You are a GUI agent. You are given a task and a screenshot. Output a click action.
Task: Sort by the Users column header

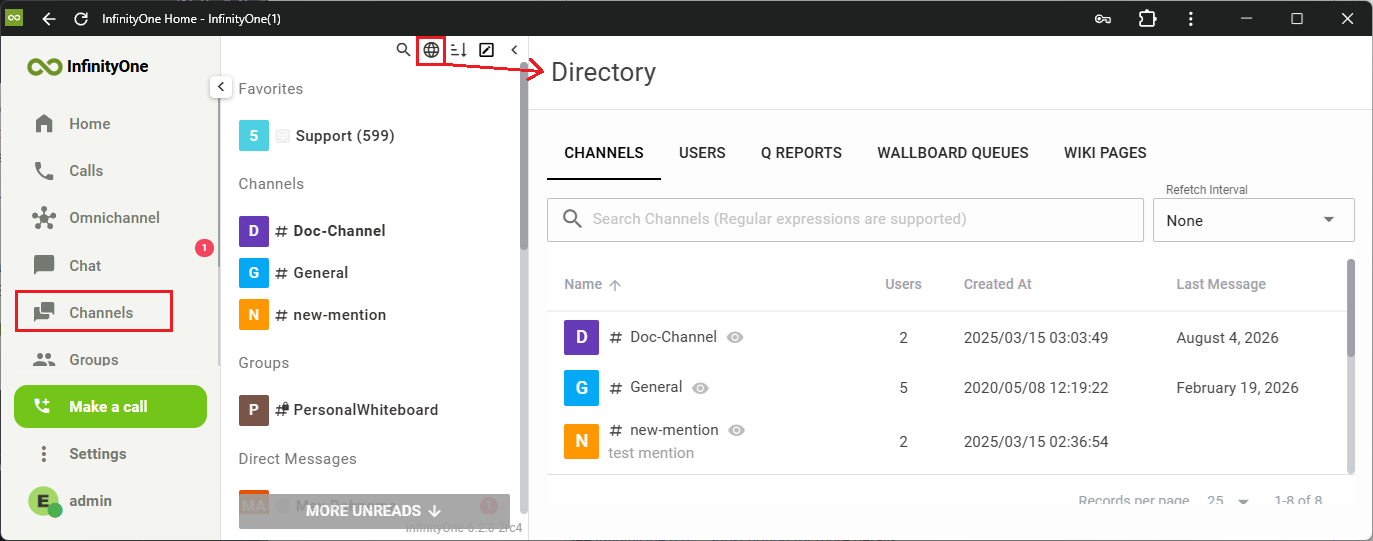903,284
